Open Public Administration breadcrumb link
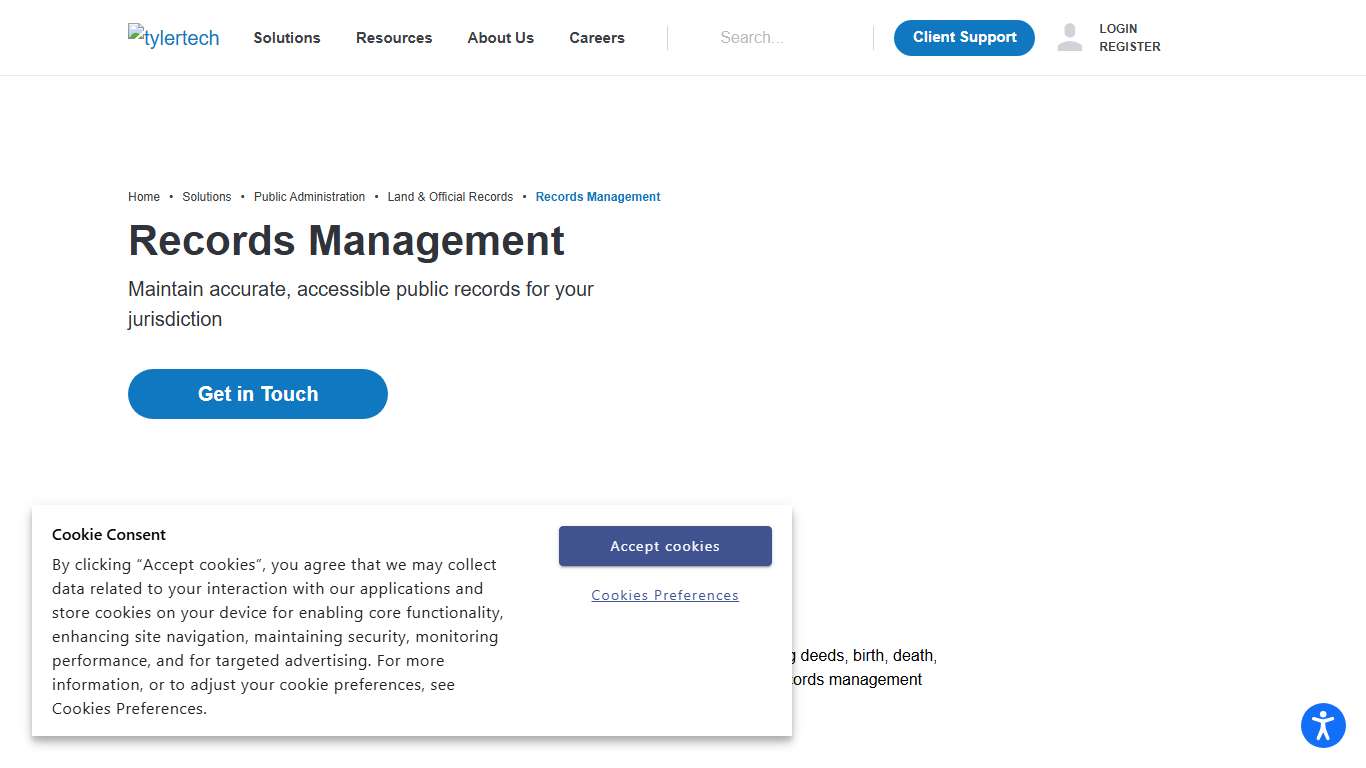1366x768 pixels. pos(309,196)
